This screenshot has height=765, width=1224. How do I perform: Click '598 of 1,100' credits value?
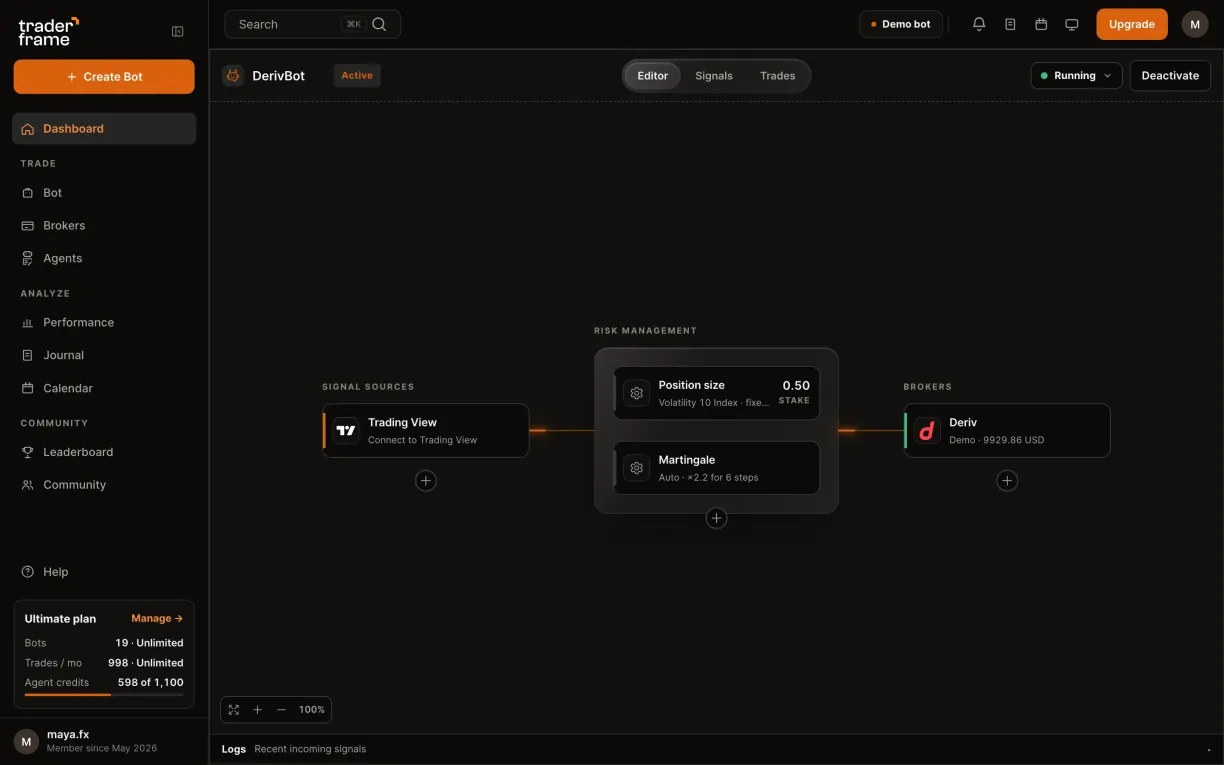point(151,682)
